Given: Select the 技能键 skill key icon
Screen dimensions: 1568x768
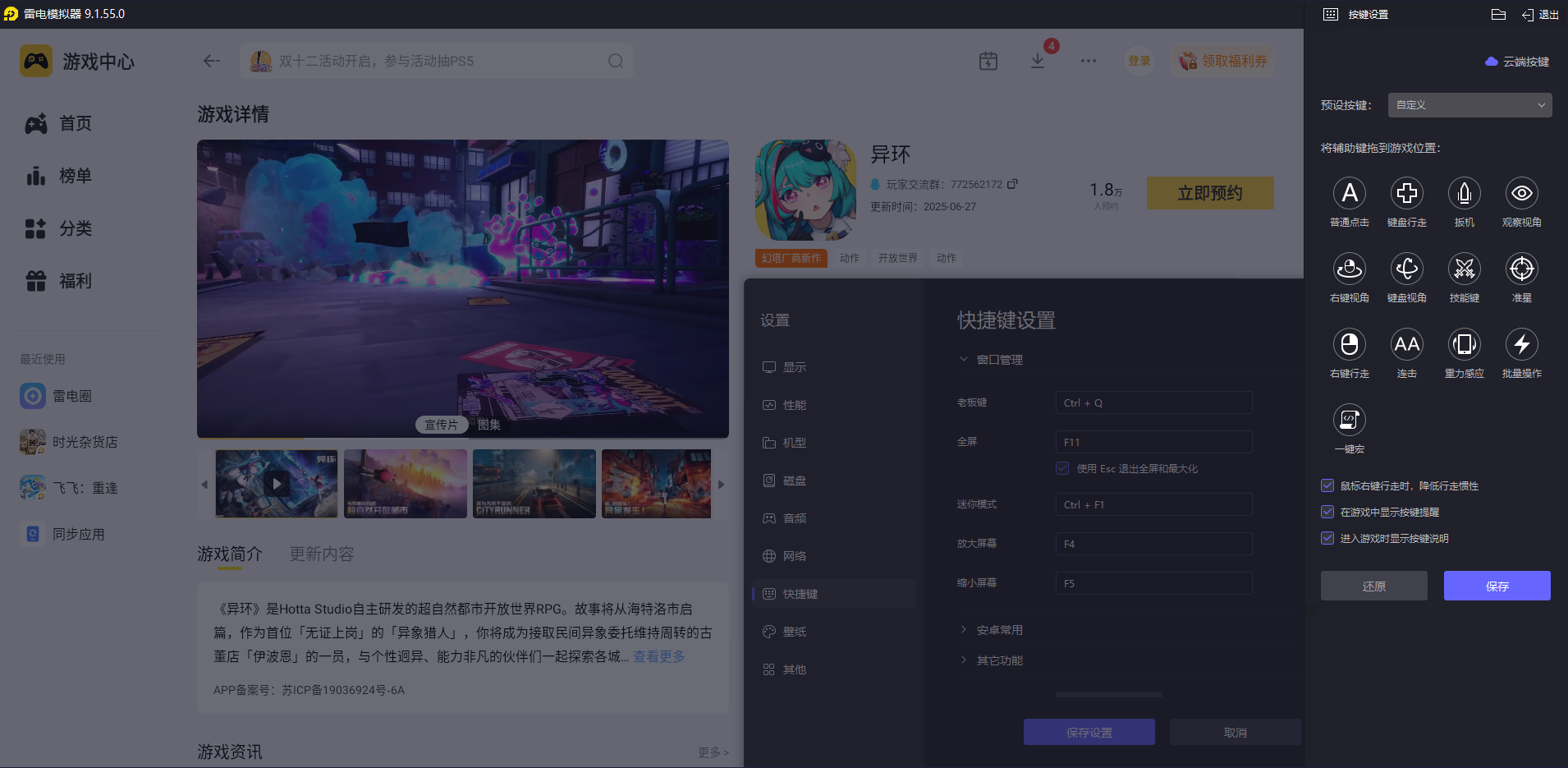Looking at the screenshot, I should 1465,269.
